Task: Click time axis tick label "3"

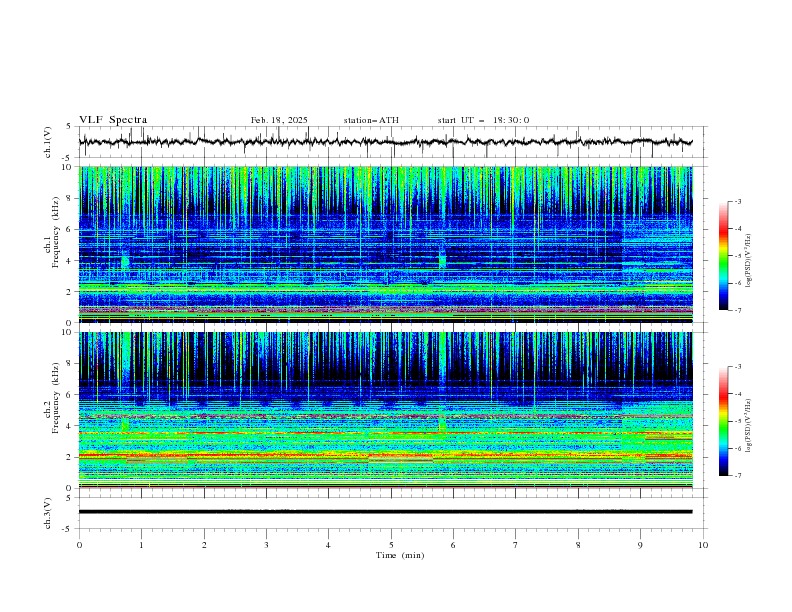Action: click(266, 545)
